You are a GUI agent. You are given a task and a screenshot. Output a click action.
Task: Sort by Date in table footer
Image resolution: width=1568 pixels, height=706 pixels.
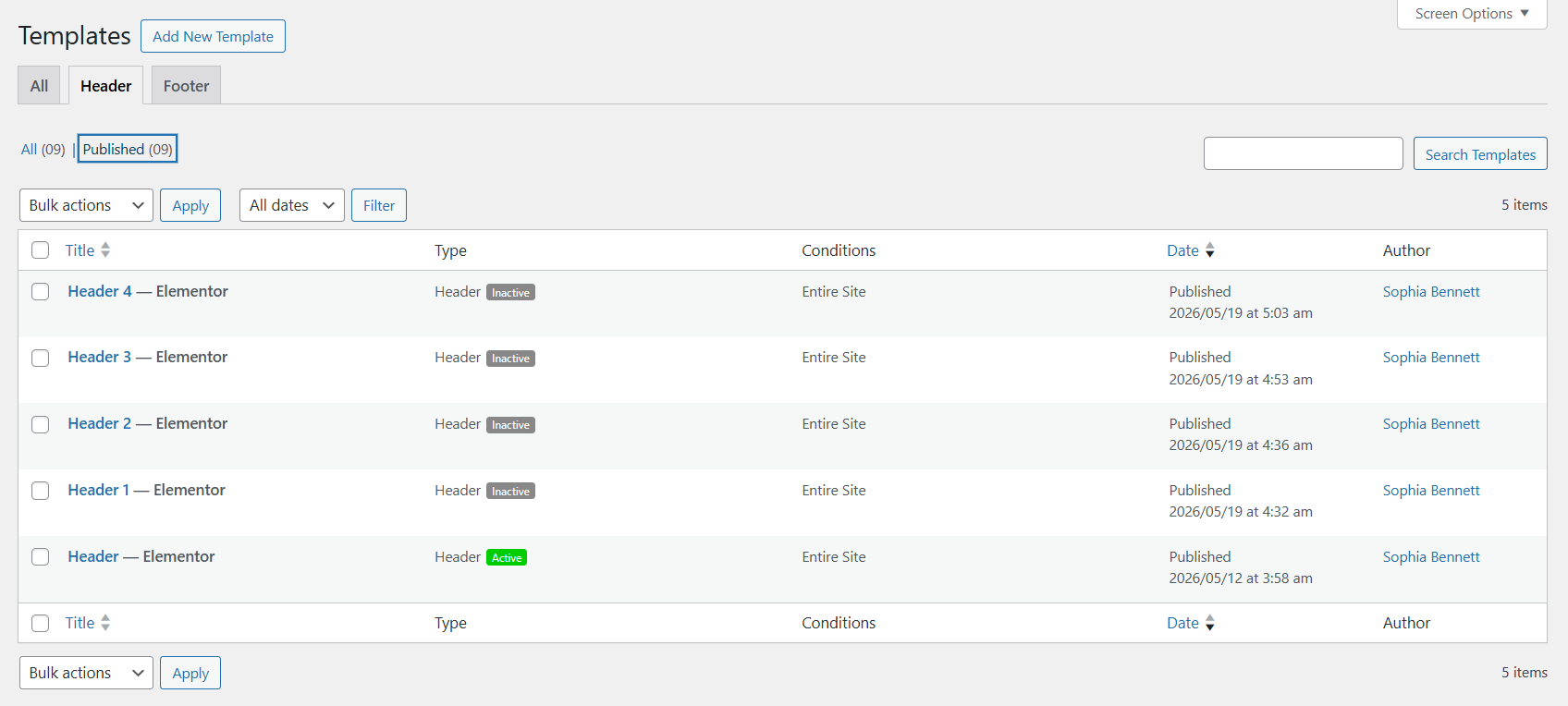click(1191, 623)
